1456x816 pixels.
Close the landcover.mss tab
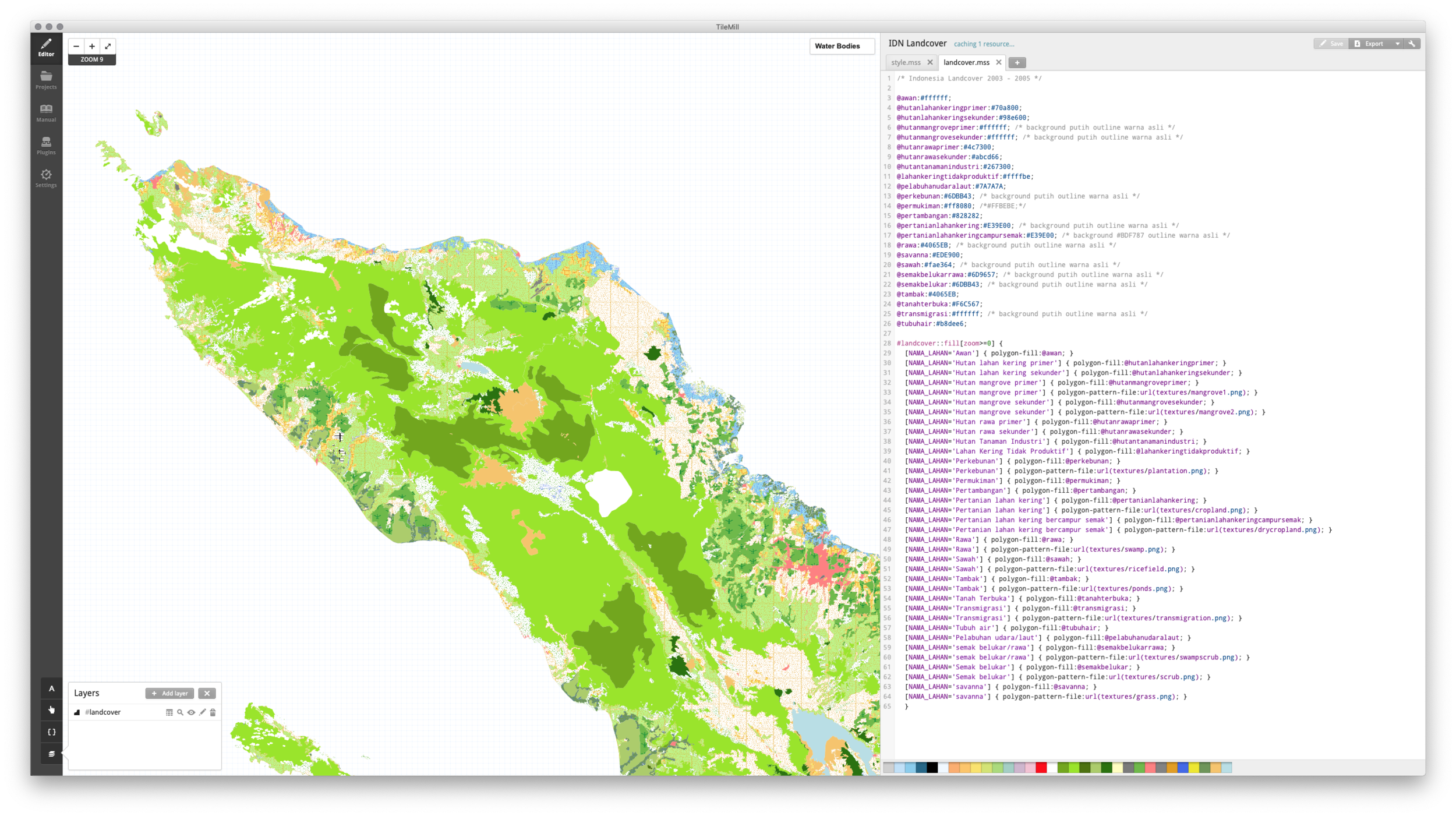click(x=998, y=62)
